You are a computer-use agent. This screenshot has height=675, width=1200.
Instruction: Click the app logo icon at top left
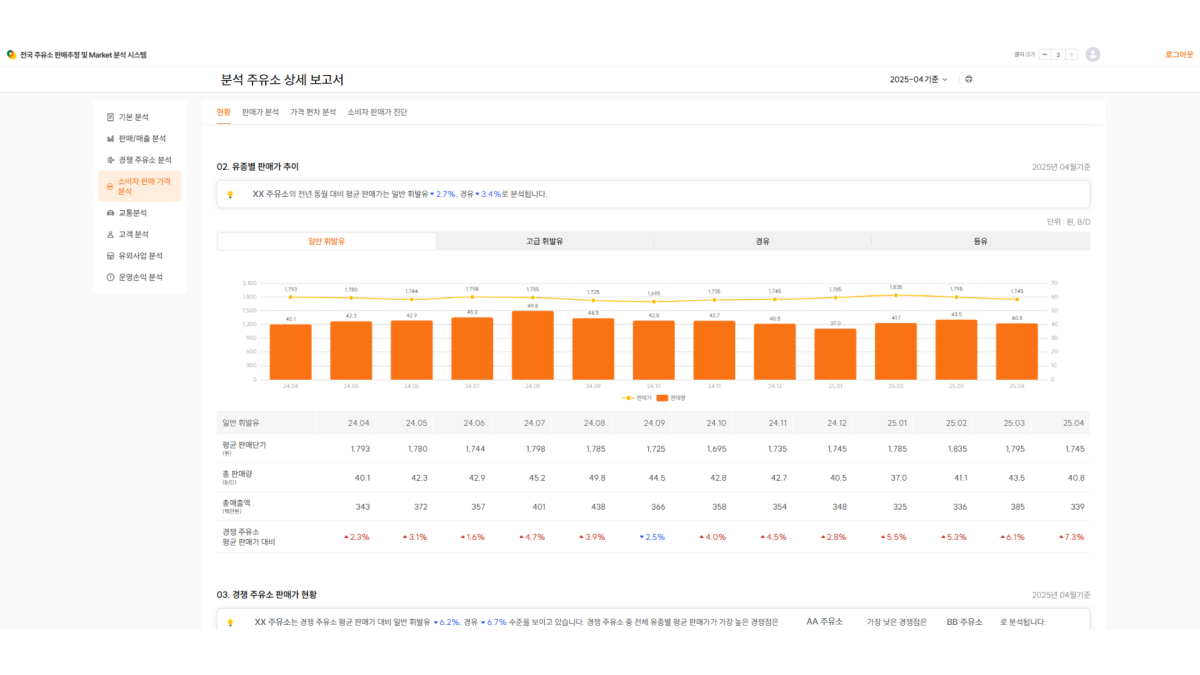pos(11,55)
